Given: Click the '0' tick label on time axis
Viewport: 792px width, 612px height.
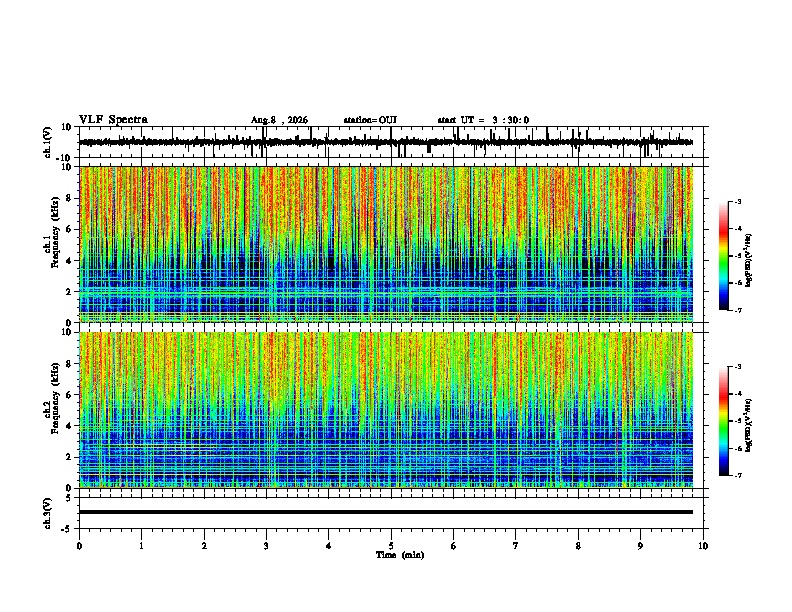Looking at the screenshot, I should coord(79,546).
